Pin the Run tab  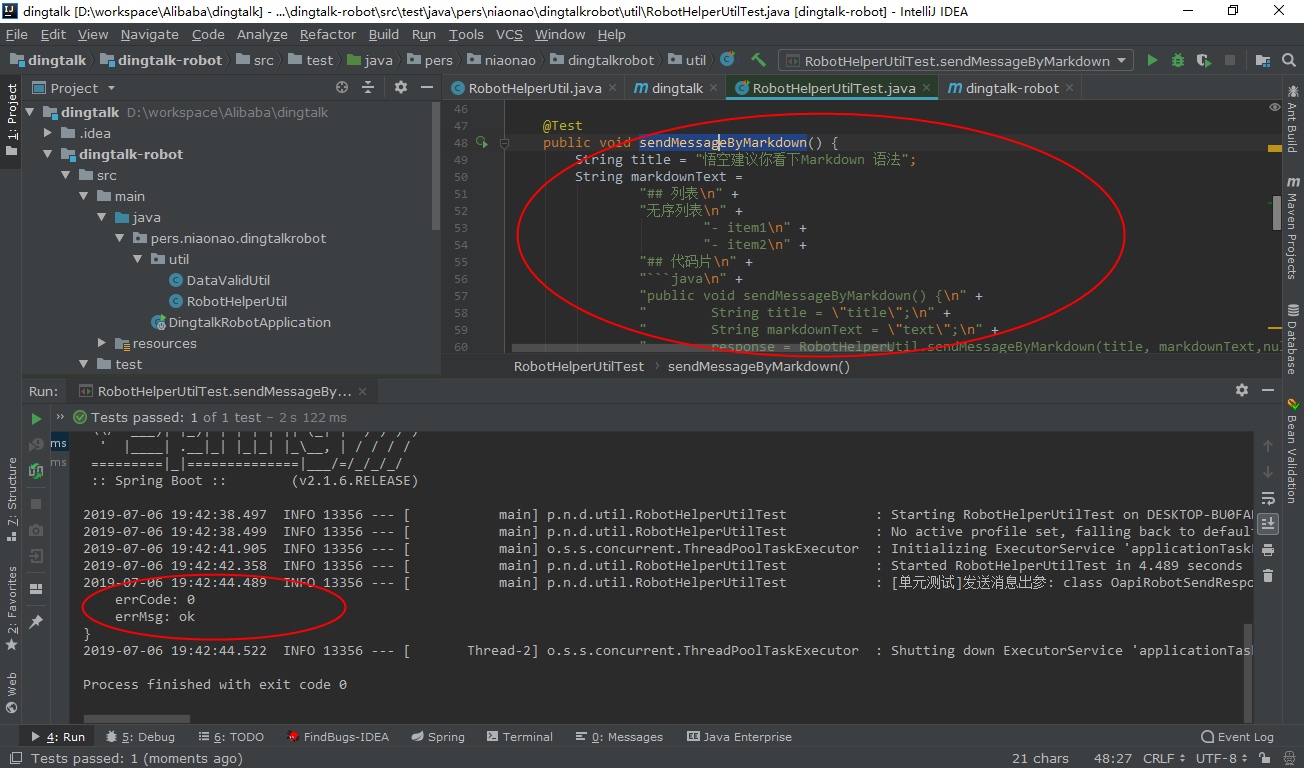[36, 621]
